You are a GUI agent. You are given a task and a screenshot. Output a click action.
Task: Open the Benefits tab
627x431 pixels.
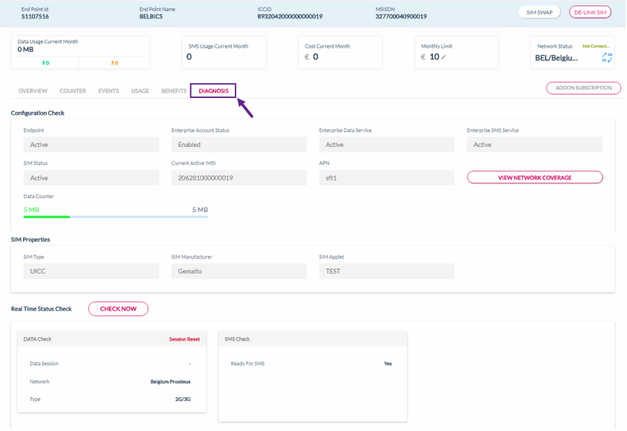click(x=173, y=91)
